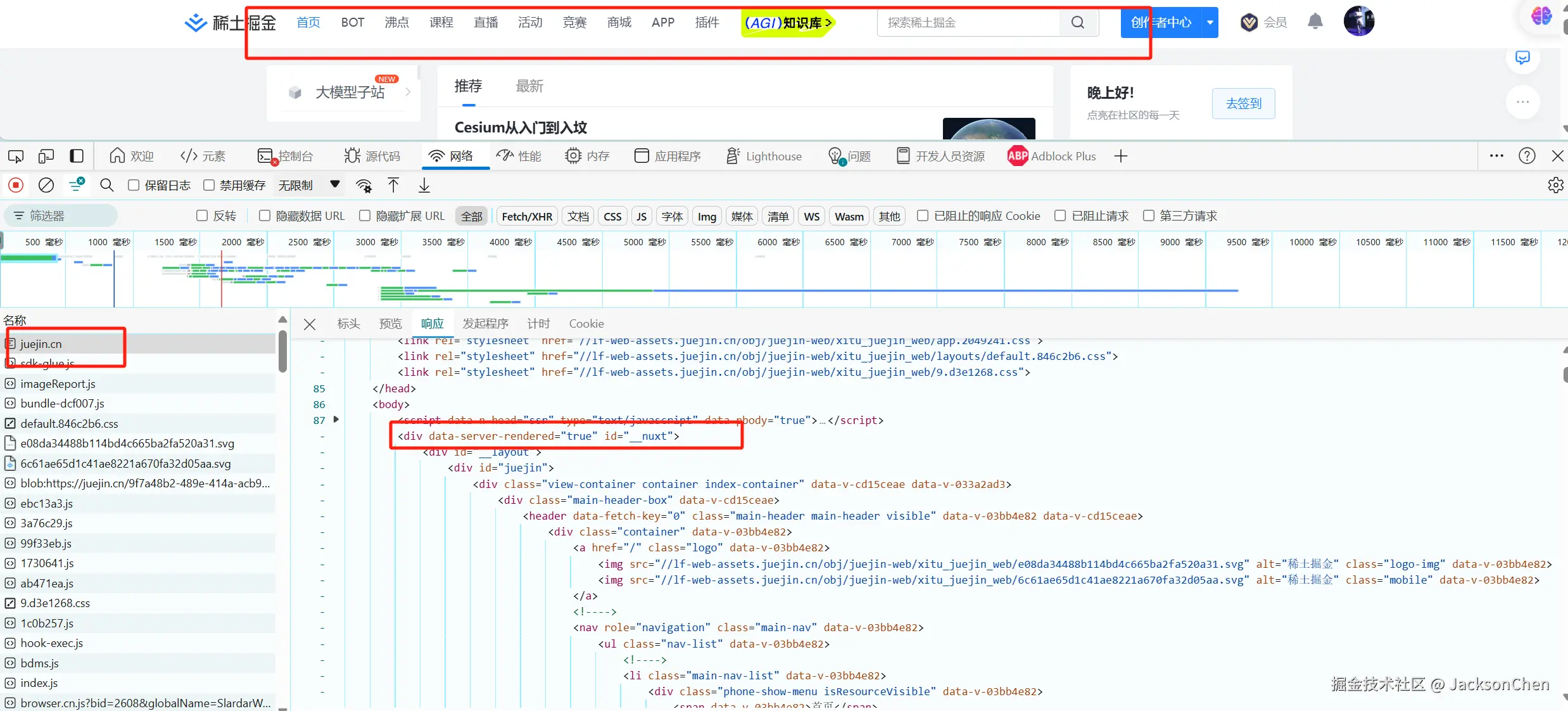The image size is (1568, 711).
Task: Click the export HAR download arrow icon
Action: pos(424,185)
